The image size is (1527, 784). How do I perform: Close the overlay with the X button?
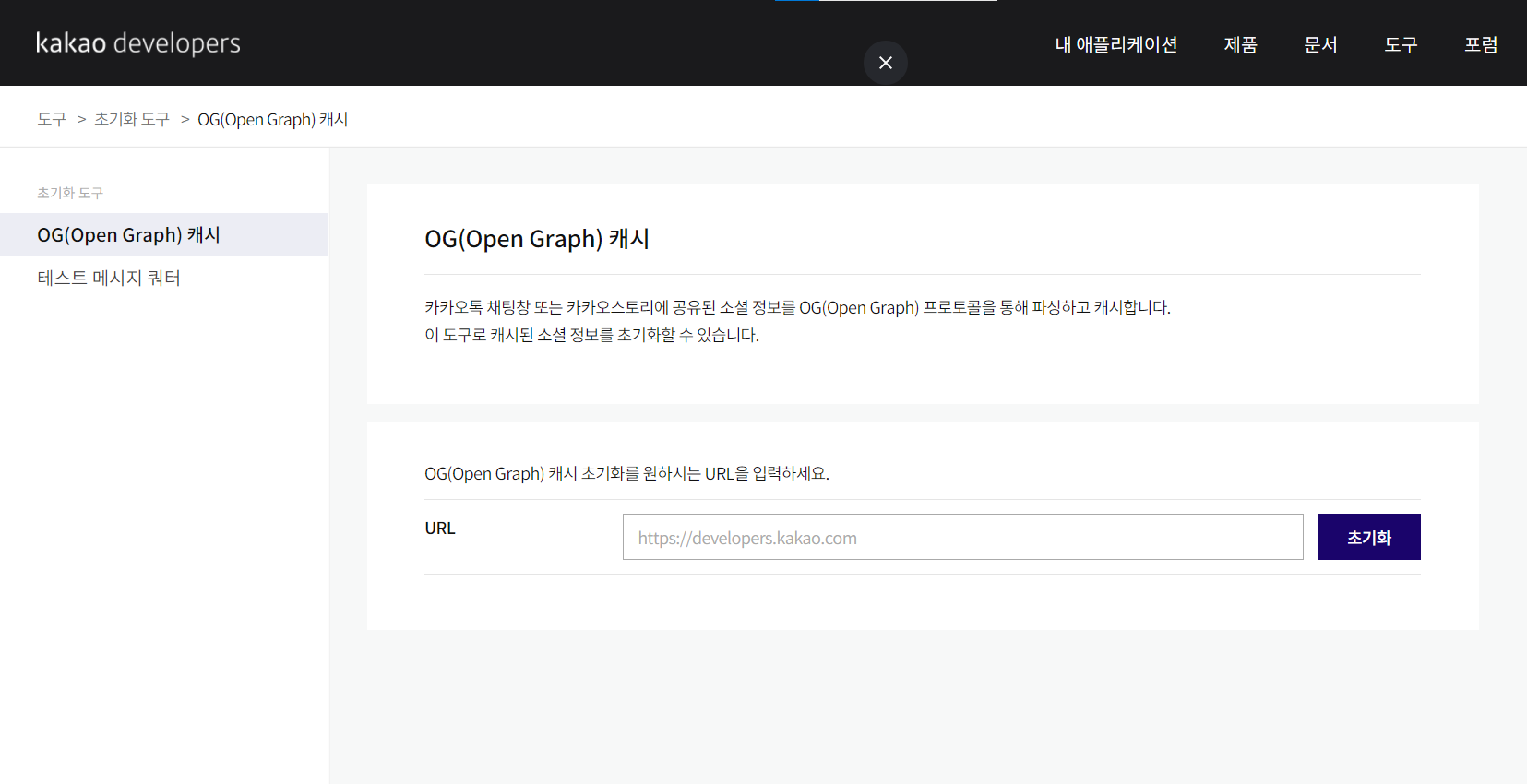coord(886,63)
